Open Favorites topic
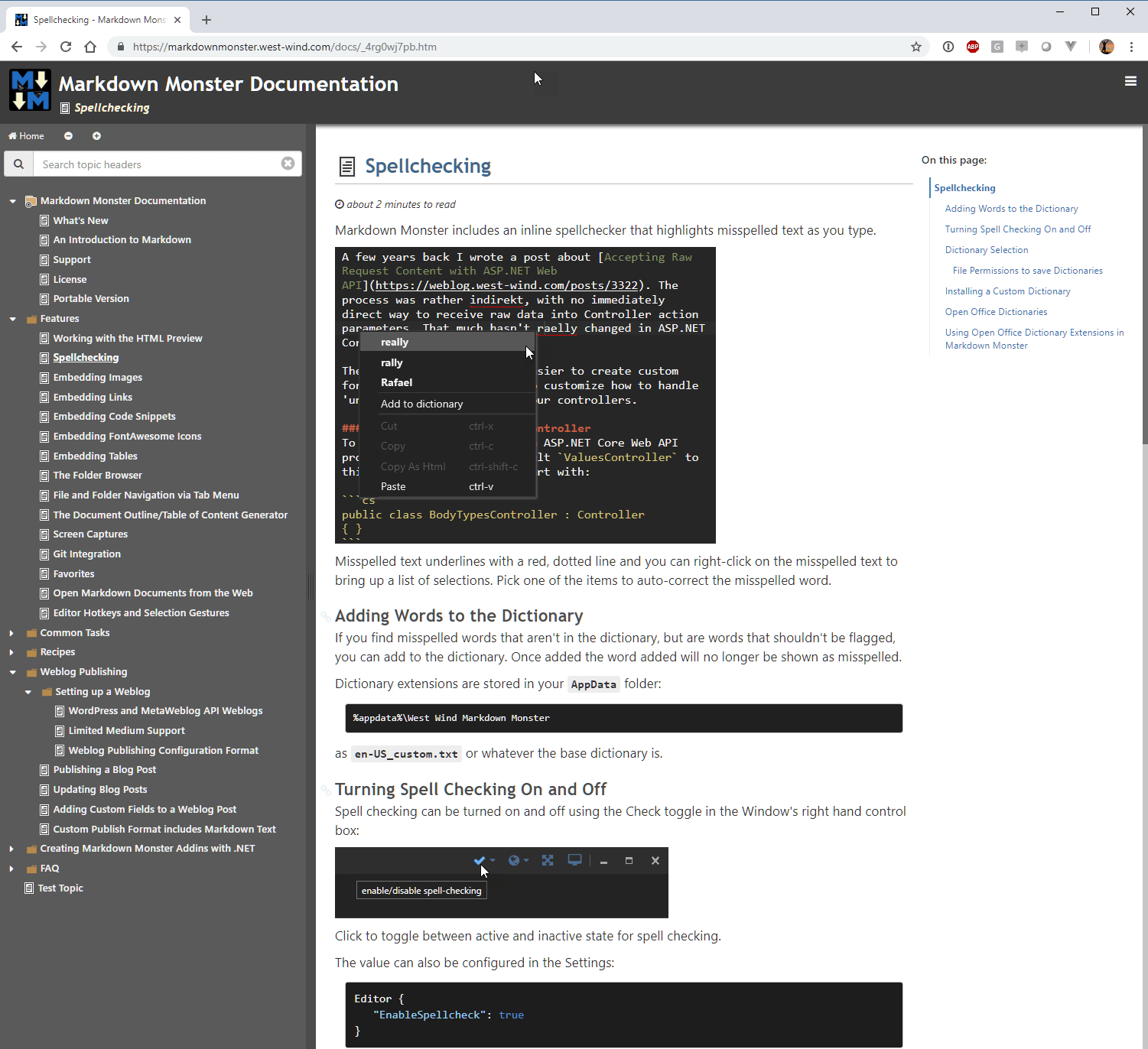The height and width of the screenshot is (1049, 1148). [x=73, y=573]
